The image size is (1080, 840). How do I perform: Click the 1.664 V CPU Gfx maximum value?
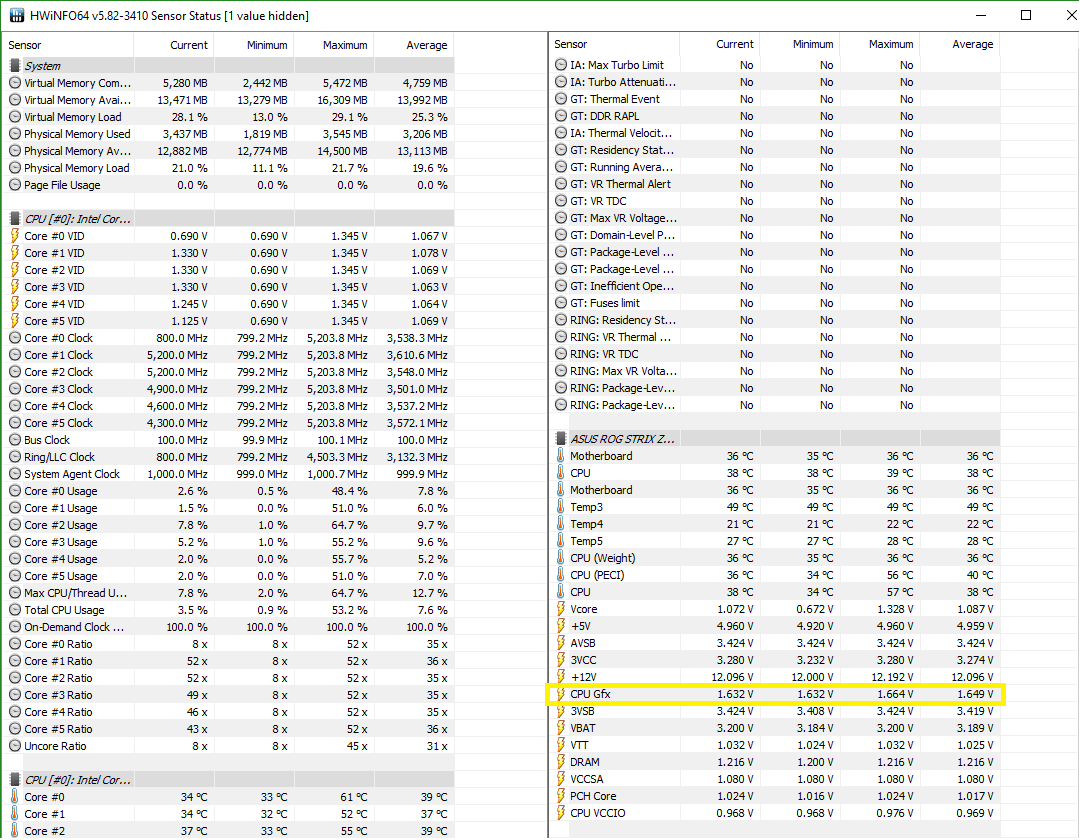[x=895, y=694]
